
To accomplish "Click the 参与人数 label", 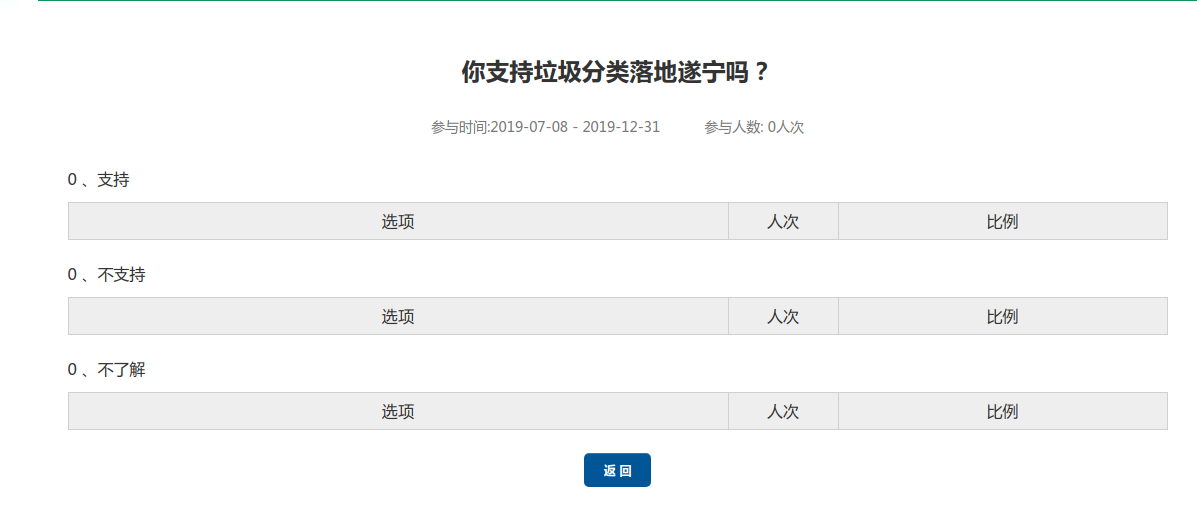I will [733, 127].
